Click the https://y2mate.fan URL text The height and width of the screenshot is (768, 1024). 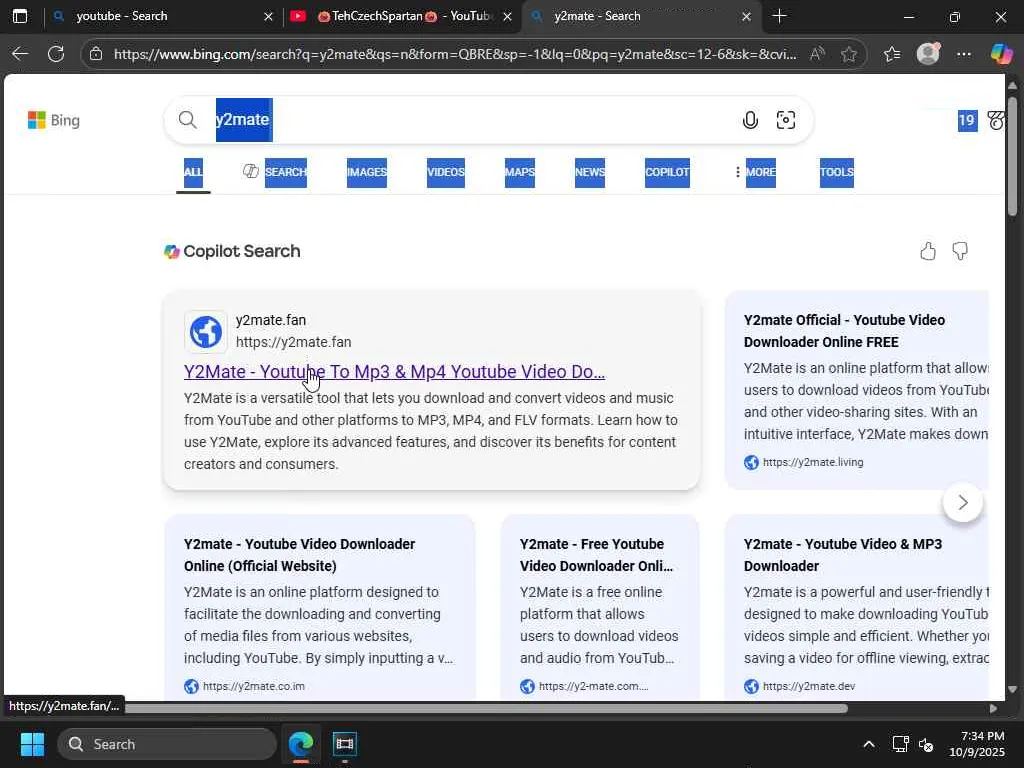click(294, 342)
